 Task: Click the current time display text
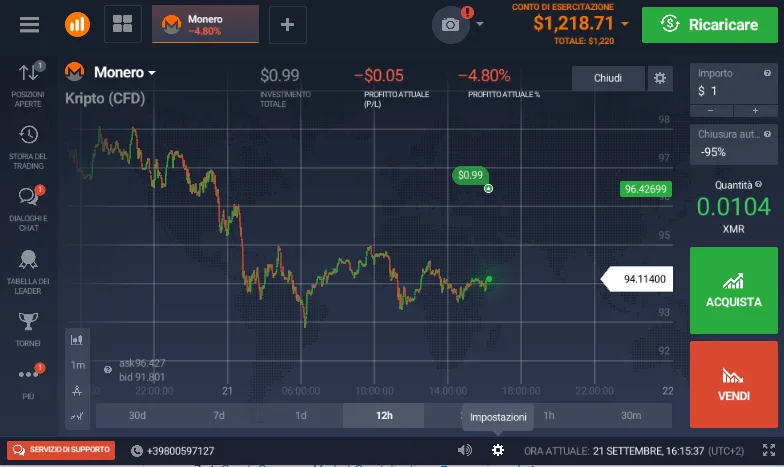[x=634, y=451]
